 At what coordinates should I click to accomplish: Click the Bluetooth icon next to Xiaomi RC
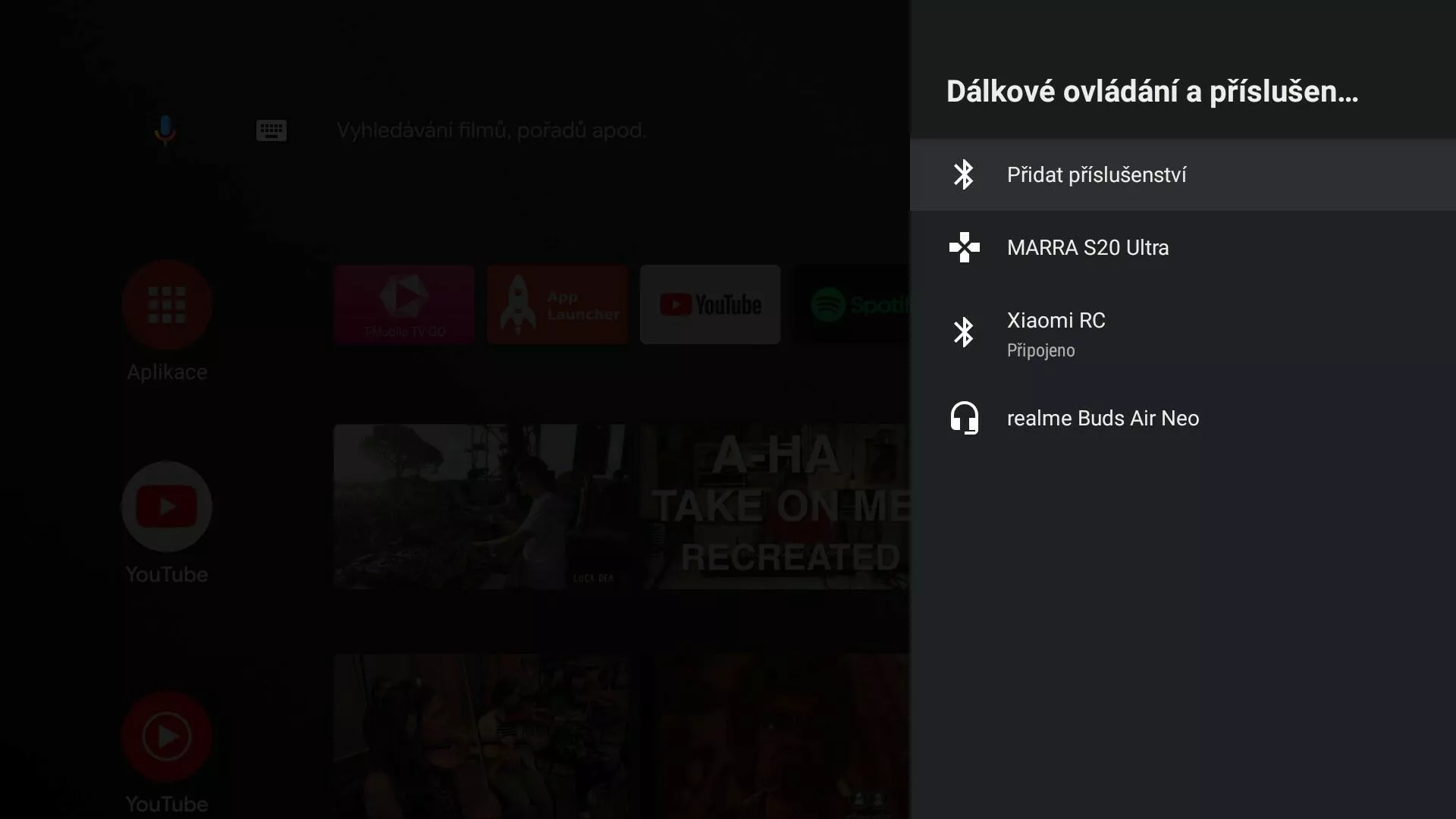(964, 332)
